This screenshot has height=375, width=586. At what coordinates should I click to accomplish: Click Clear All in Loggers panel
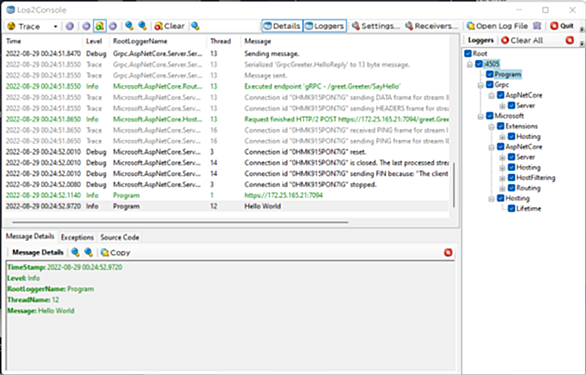click(522, 40)
